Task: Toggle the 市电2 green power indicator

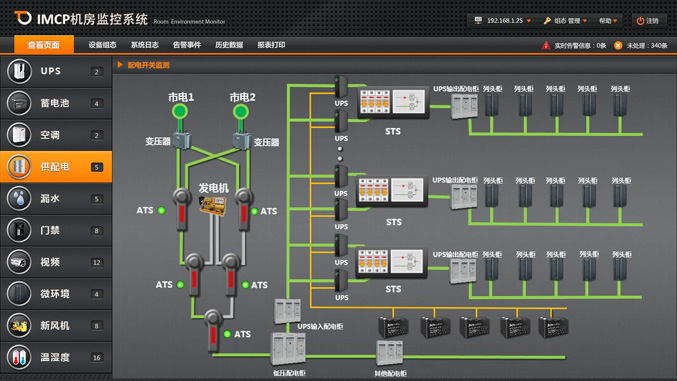Action: tap(241, 112)
